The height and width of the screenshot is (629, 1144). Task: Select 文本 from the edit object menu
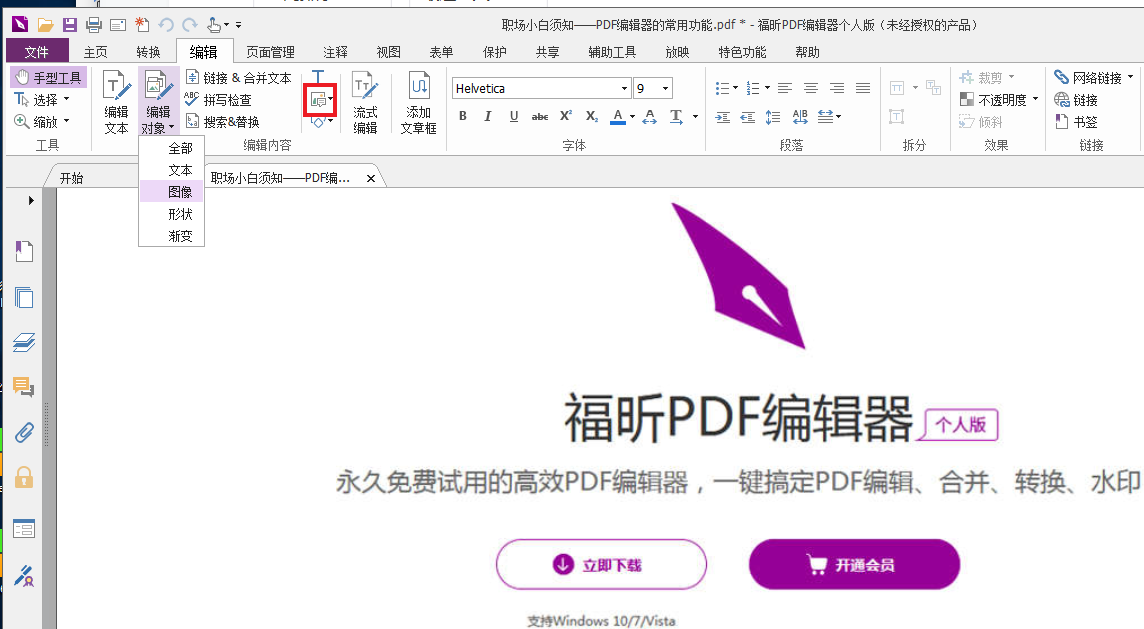(172, 170)
